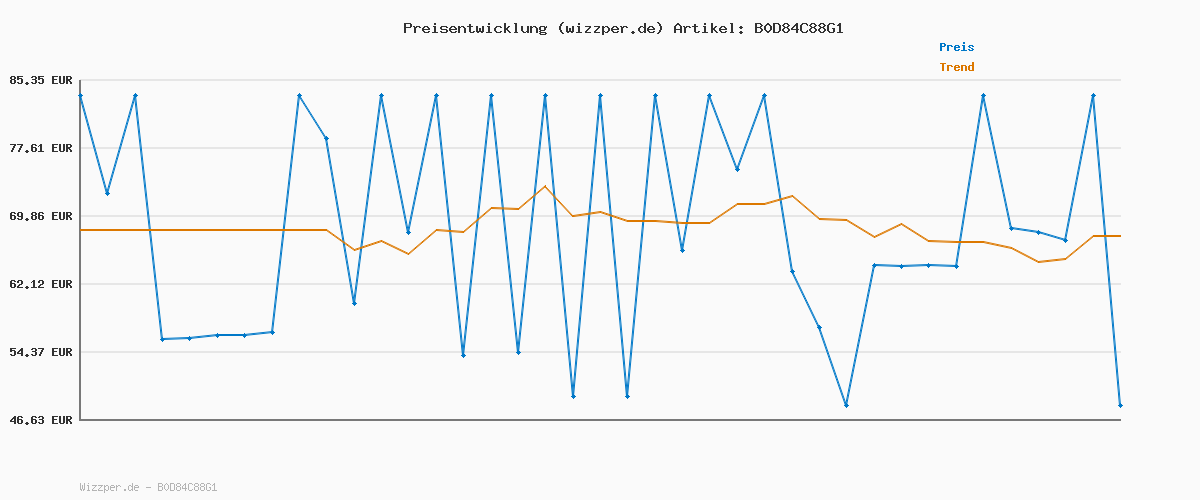Click the Preis legend label
Image resolution: width=1200 pixels, height=500 pixels.
coord(956,47)
